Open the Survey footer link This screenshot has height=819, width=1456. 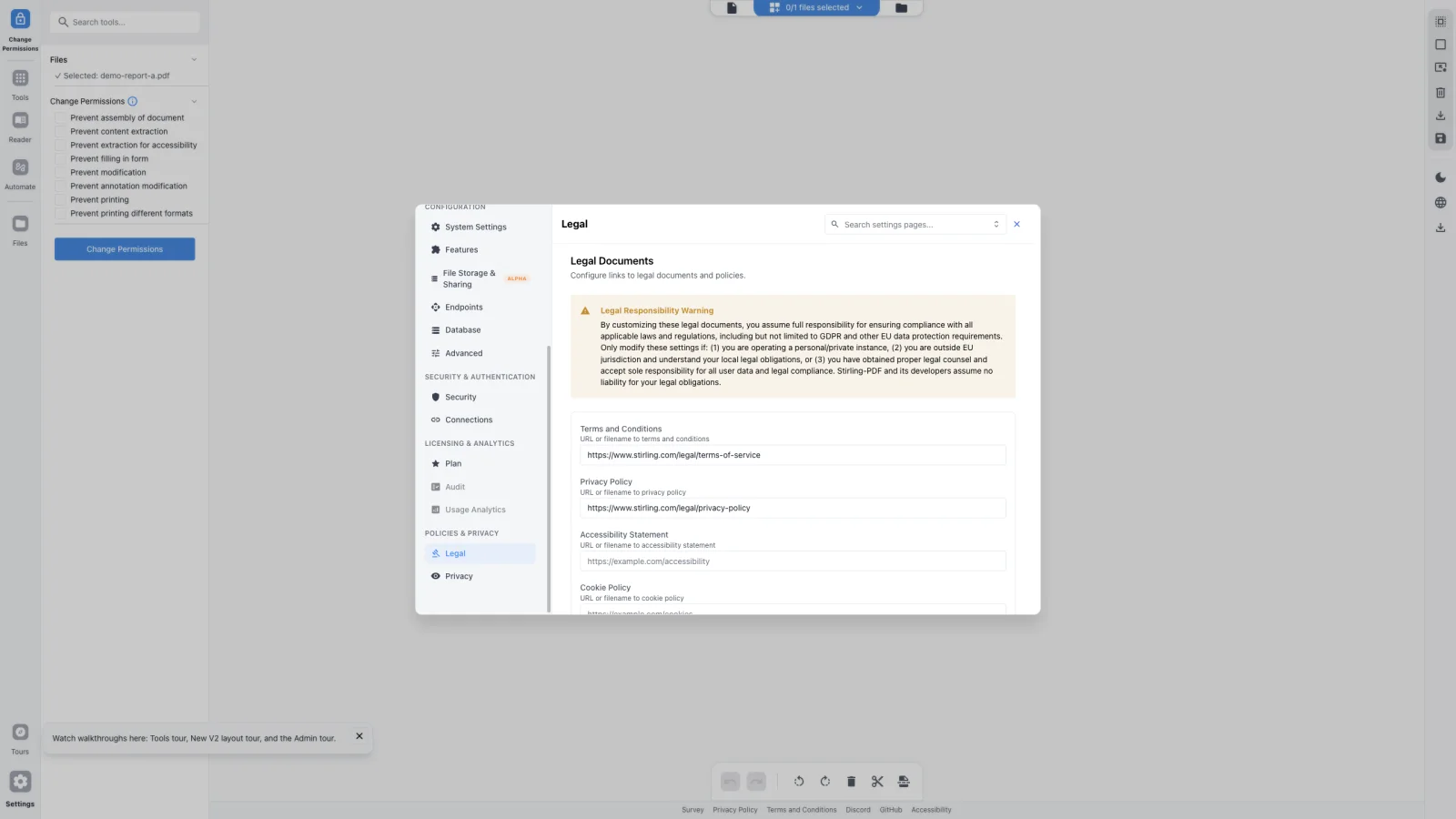click(x=693, y=810)
